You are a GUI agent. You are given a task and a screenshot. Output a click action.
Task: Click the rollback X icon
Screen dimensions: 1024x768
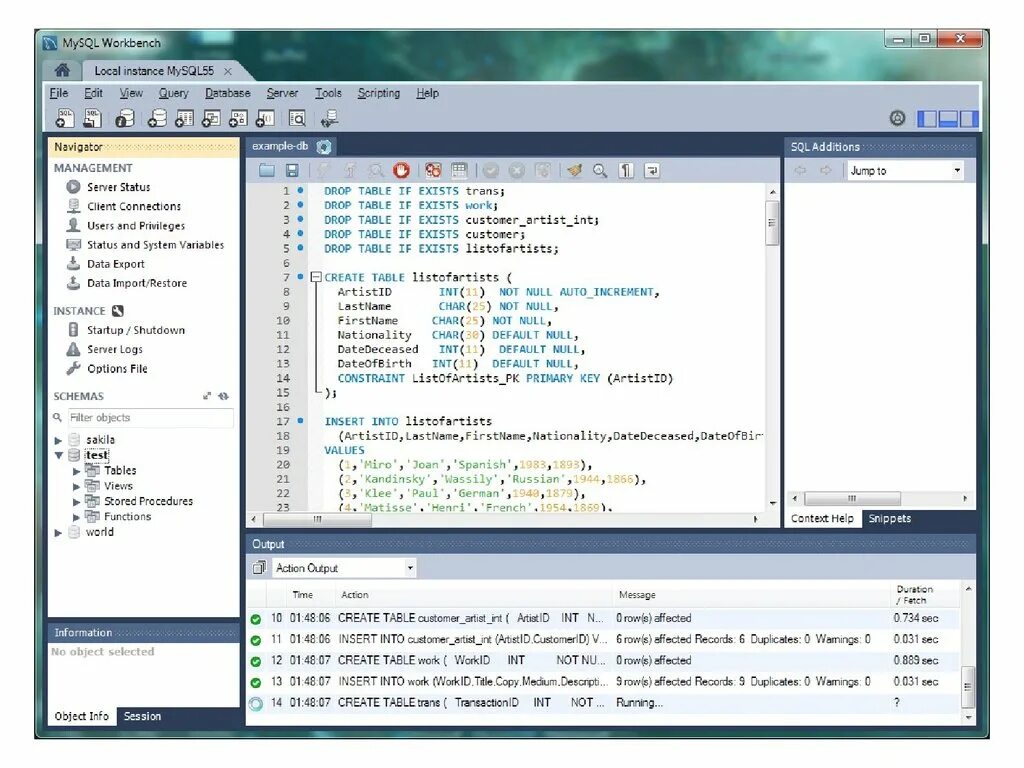pos(517,171)
